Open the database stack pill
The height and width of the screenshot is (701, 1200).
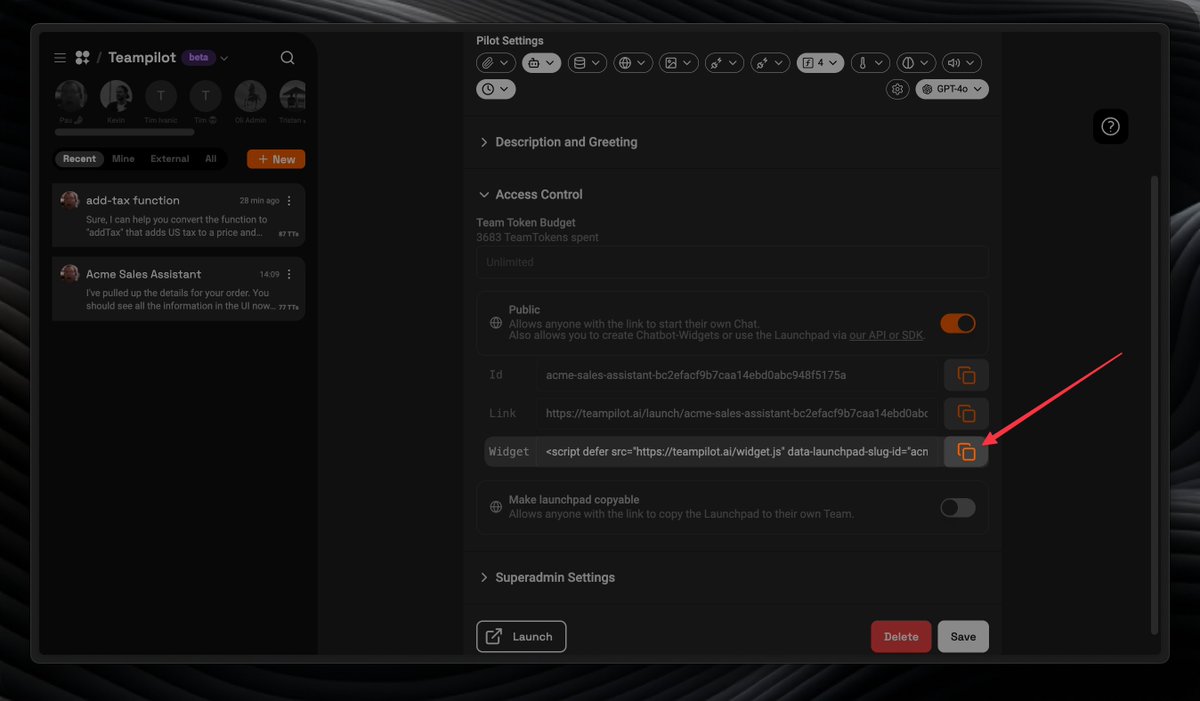587,62
